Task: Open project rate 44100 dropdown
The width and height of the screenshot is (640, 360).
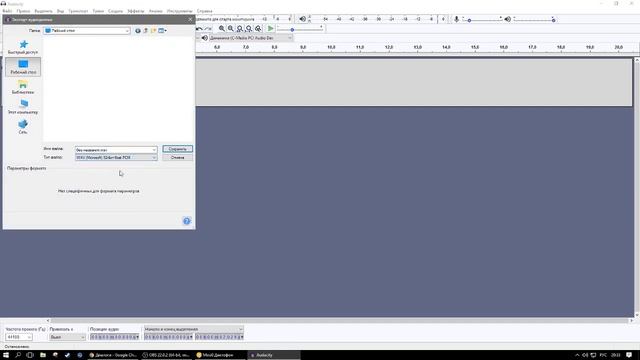Action: tap(18, 337)
